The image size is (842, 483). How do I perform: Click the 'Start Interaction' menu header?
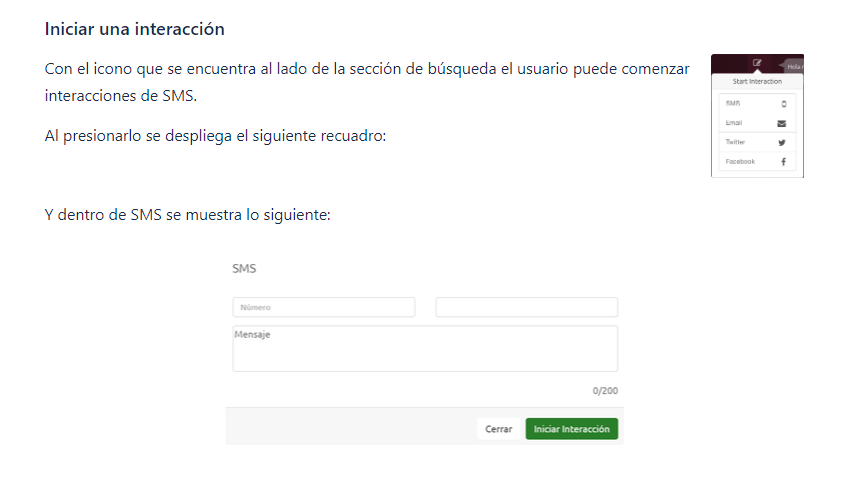(757, 81)
